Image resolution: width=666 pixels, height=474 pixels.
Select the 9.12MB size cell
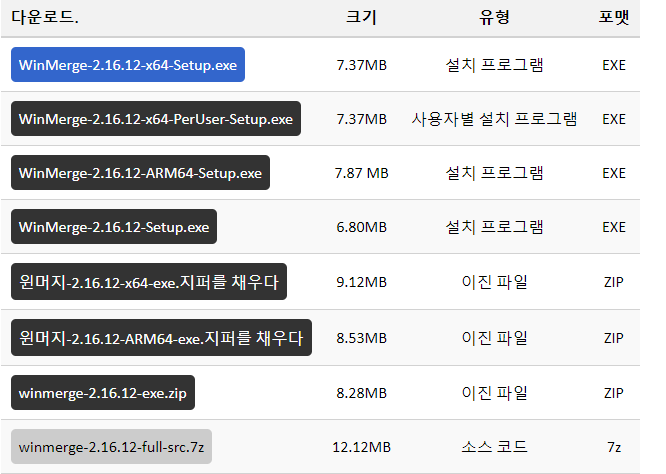[x=361, y=282]
